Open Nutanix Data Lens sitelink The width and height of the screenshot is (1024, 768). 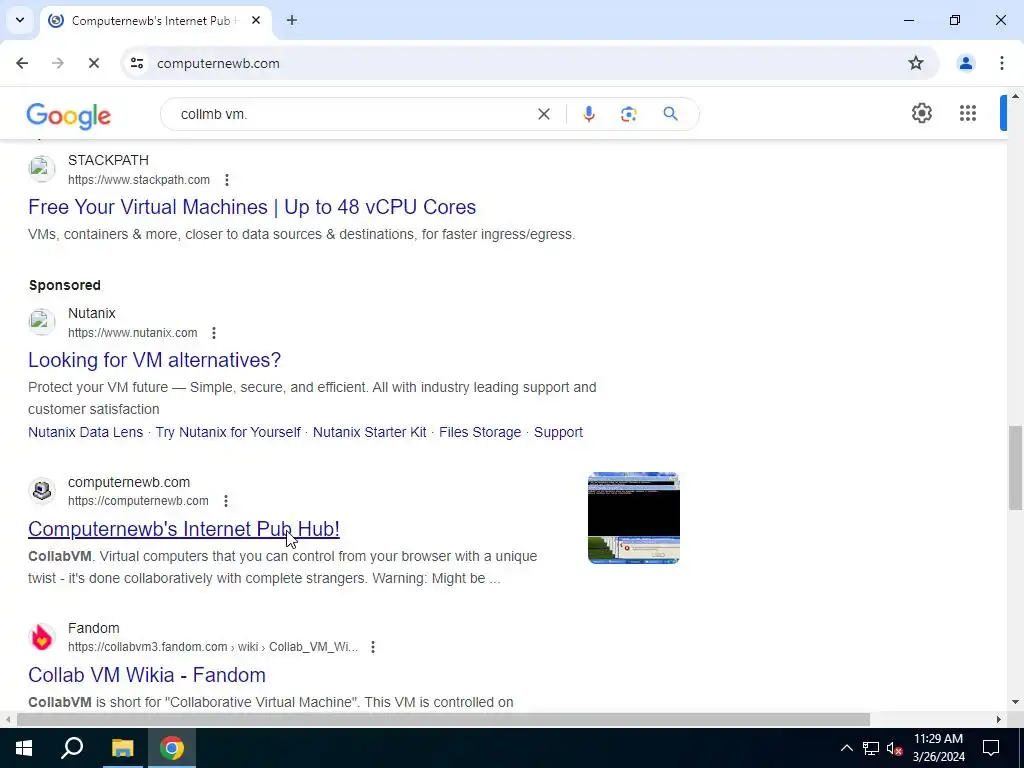[86, 432]
